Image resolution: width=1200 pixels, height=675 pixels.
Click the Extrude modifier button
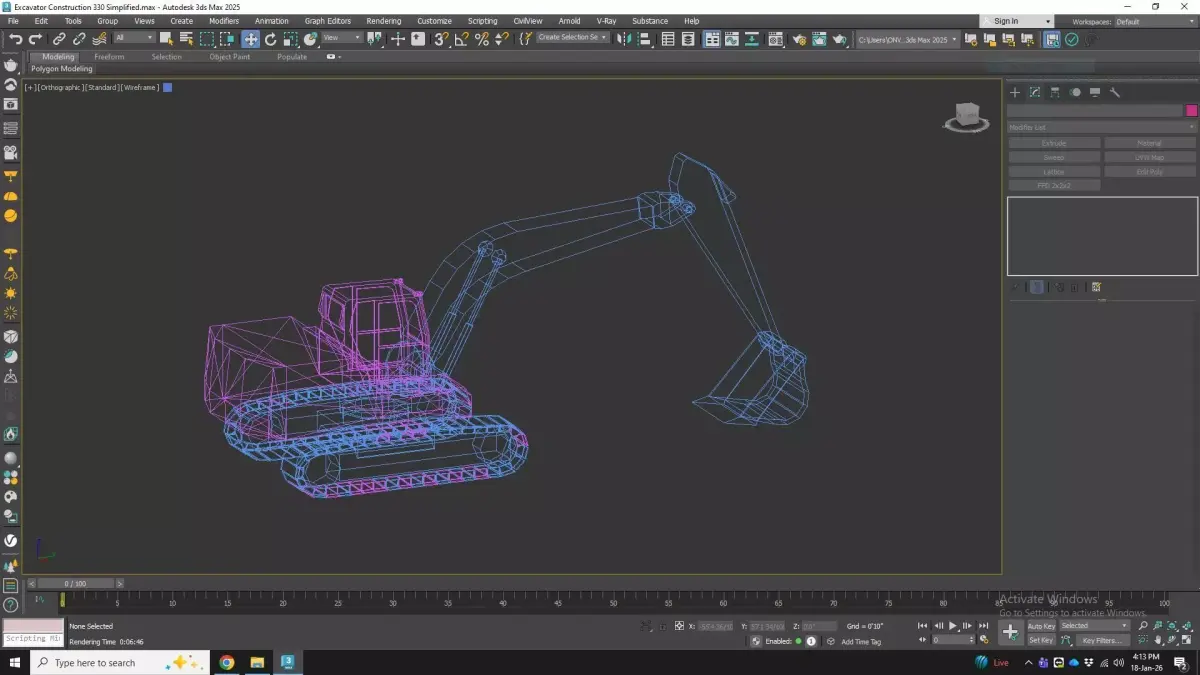coord(1054,143)
